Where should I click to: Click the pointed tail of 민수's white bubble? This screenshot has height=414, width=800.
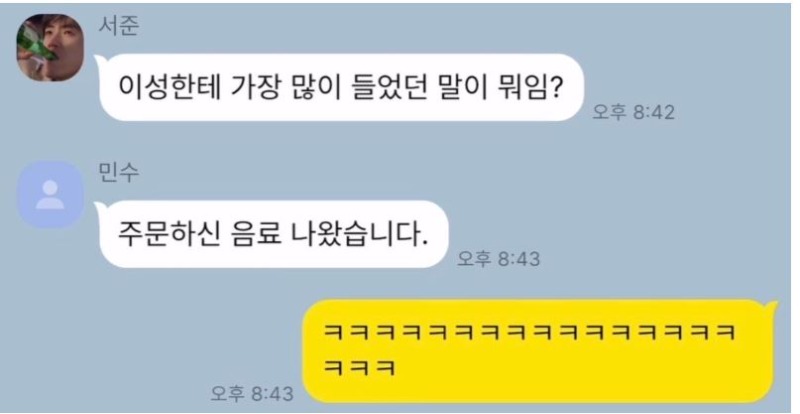99,208
